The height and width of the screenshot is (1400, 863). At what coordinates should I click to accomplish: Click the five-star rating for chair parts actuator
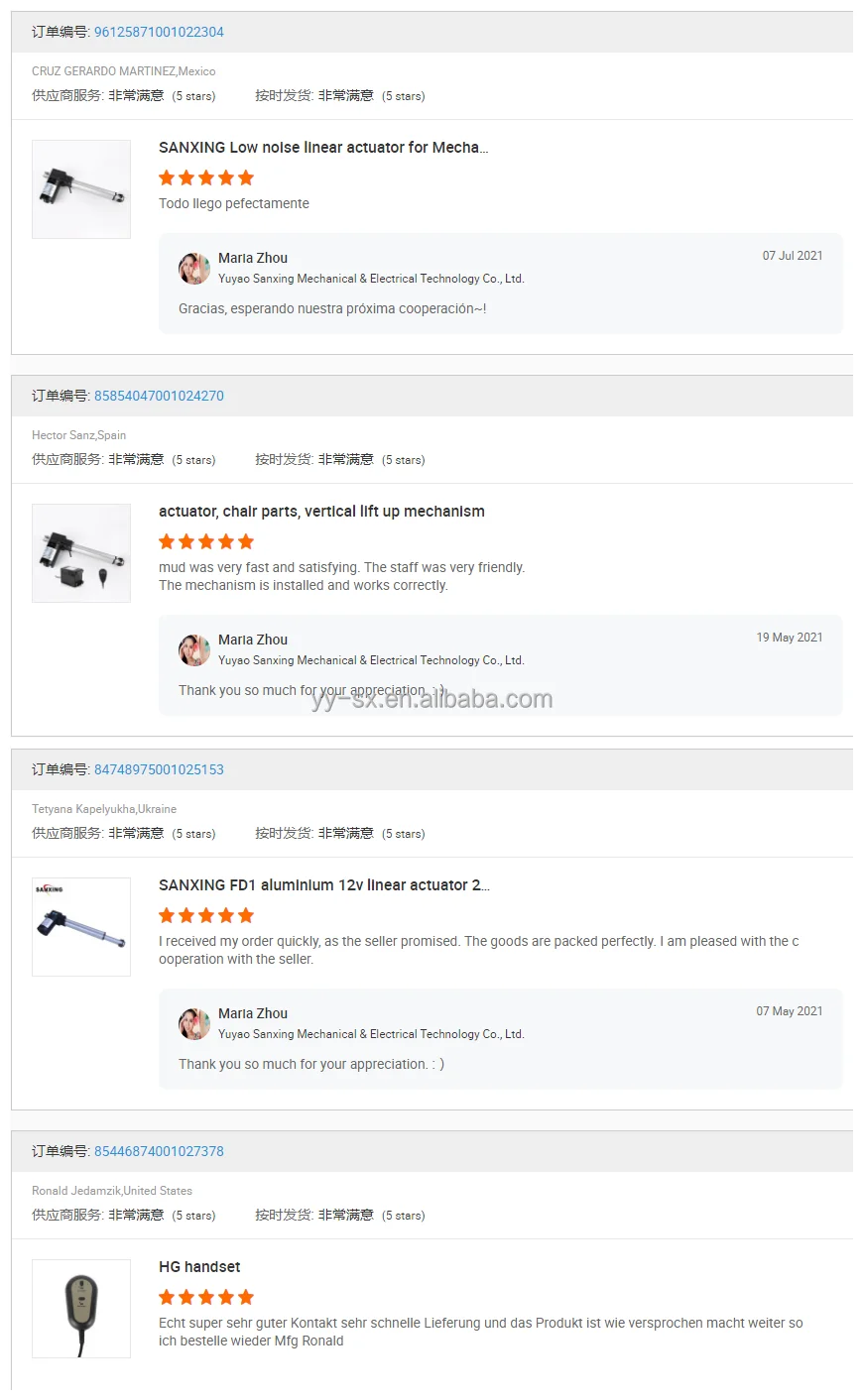206,541
